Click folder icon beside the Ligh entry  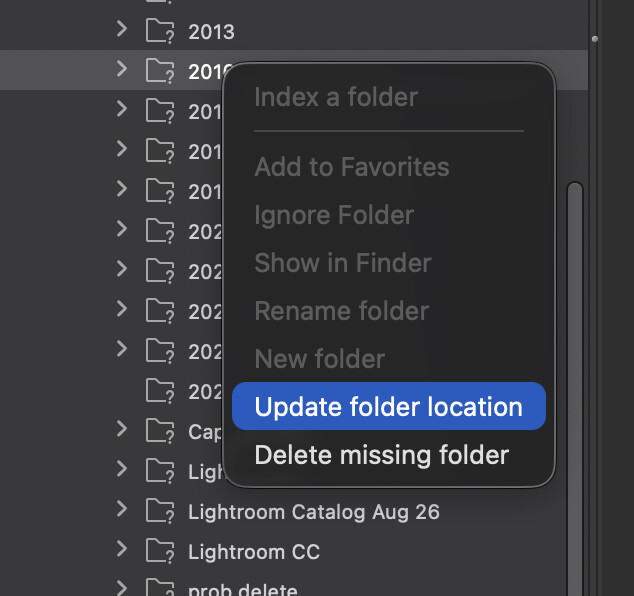[x=160, y=471]
